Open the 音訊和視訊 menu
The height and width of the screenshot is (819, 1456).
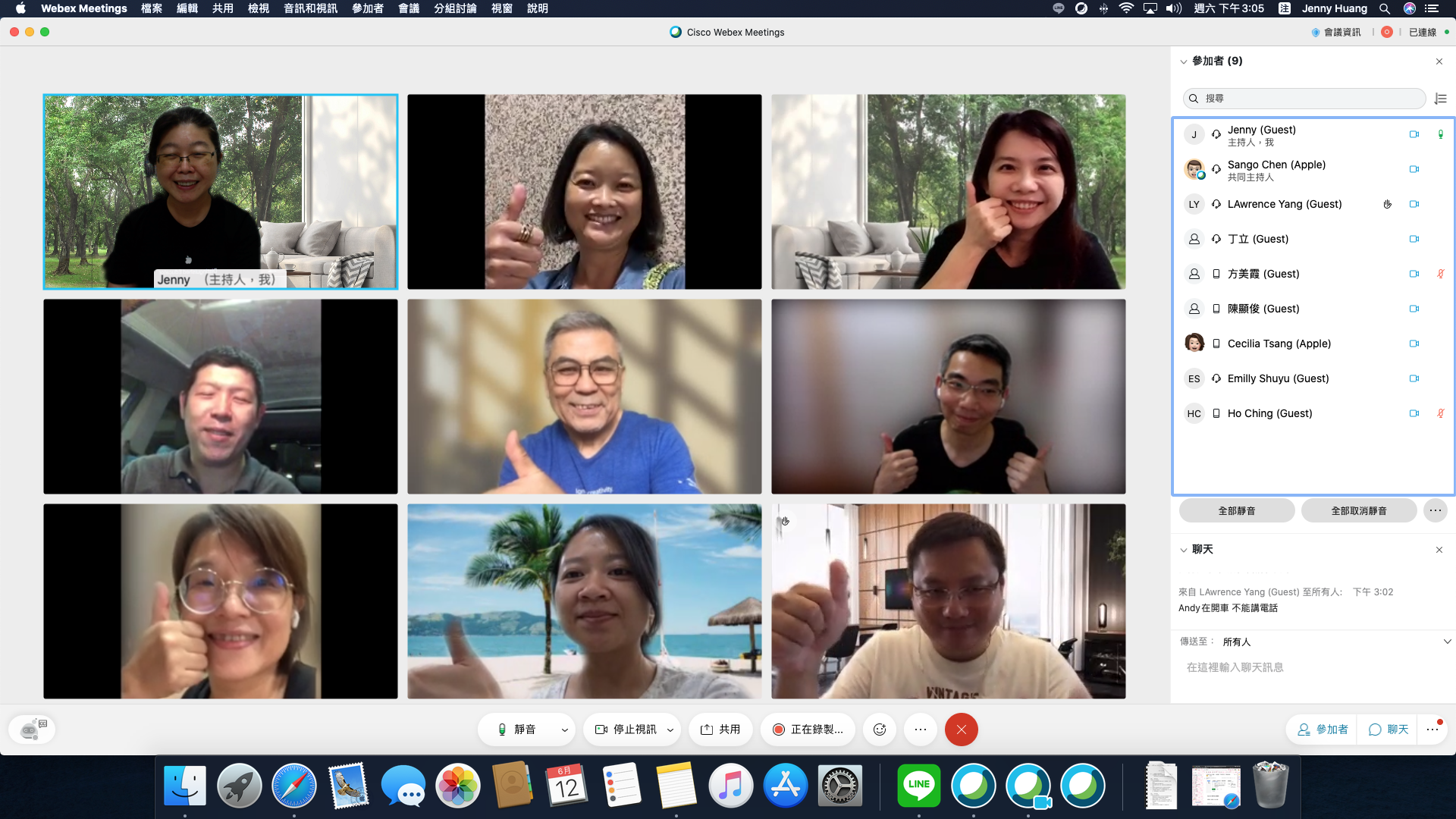click(x=310, y=8)
